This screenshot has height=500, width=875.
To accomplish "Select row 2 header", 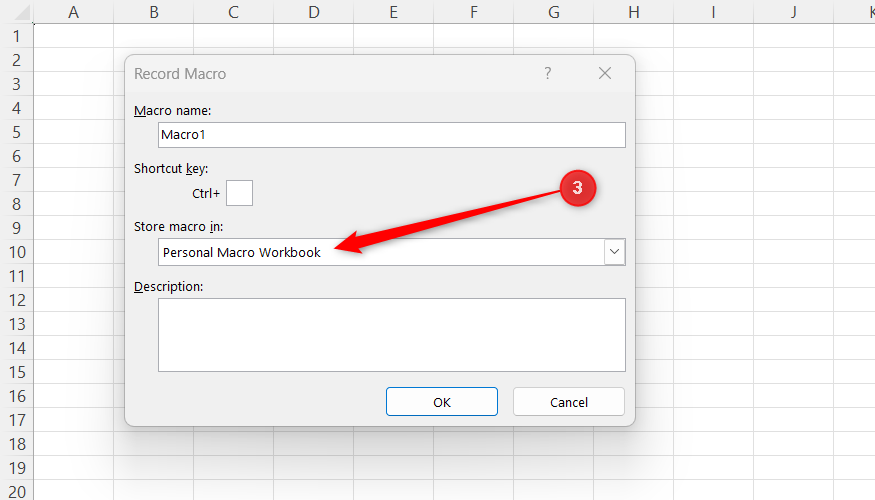I will click(17, 60).
